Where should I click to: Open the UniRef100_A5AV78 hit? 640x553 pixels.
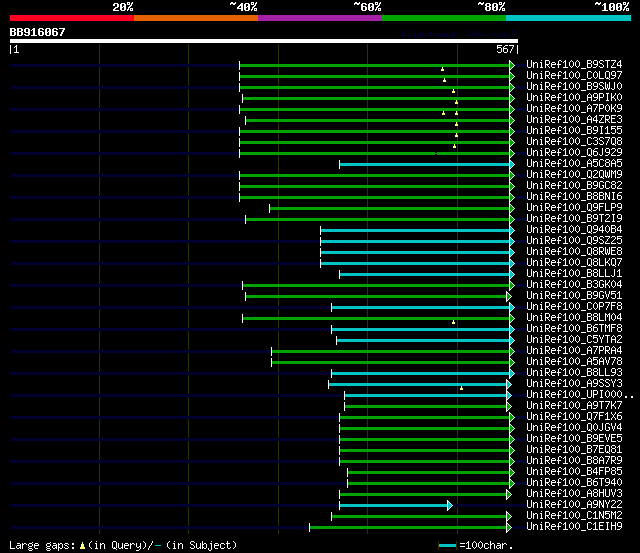click(574, 362)
